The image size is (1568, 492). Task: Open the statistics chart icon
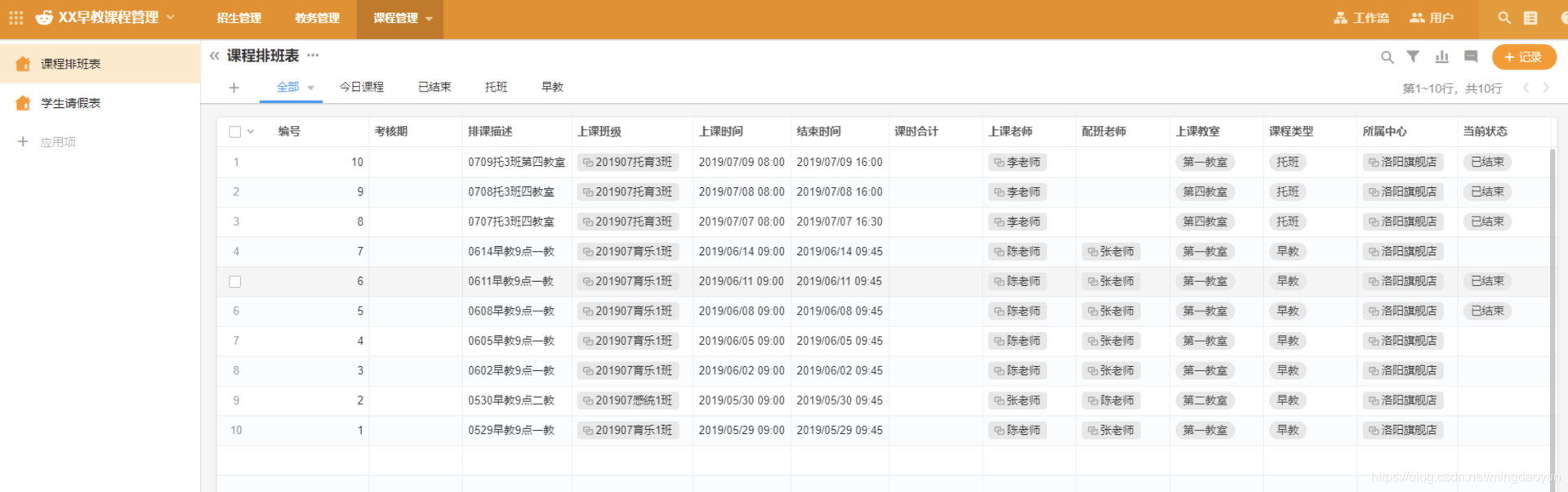1442,56
